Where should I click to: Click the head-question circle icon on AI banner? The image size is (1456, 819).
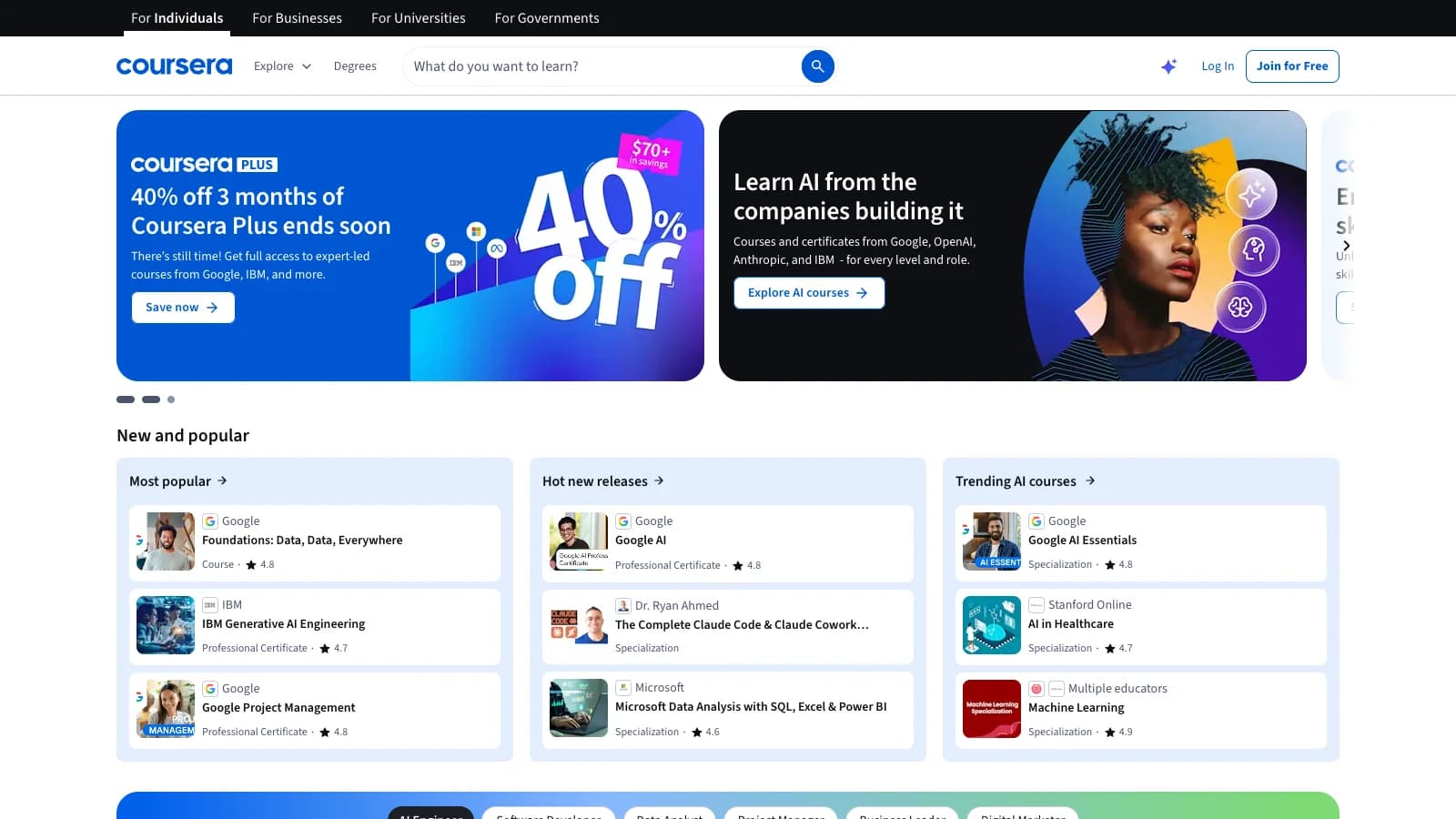(x=1254, y=249)
